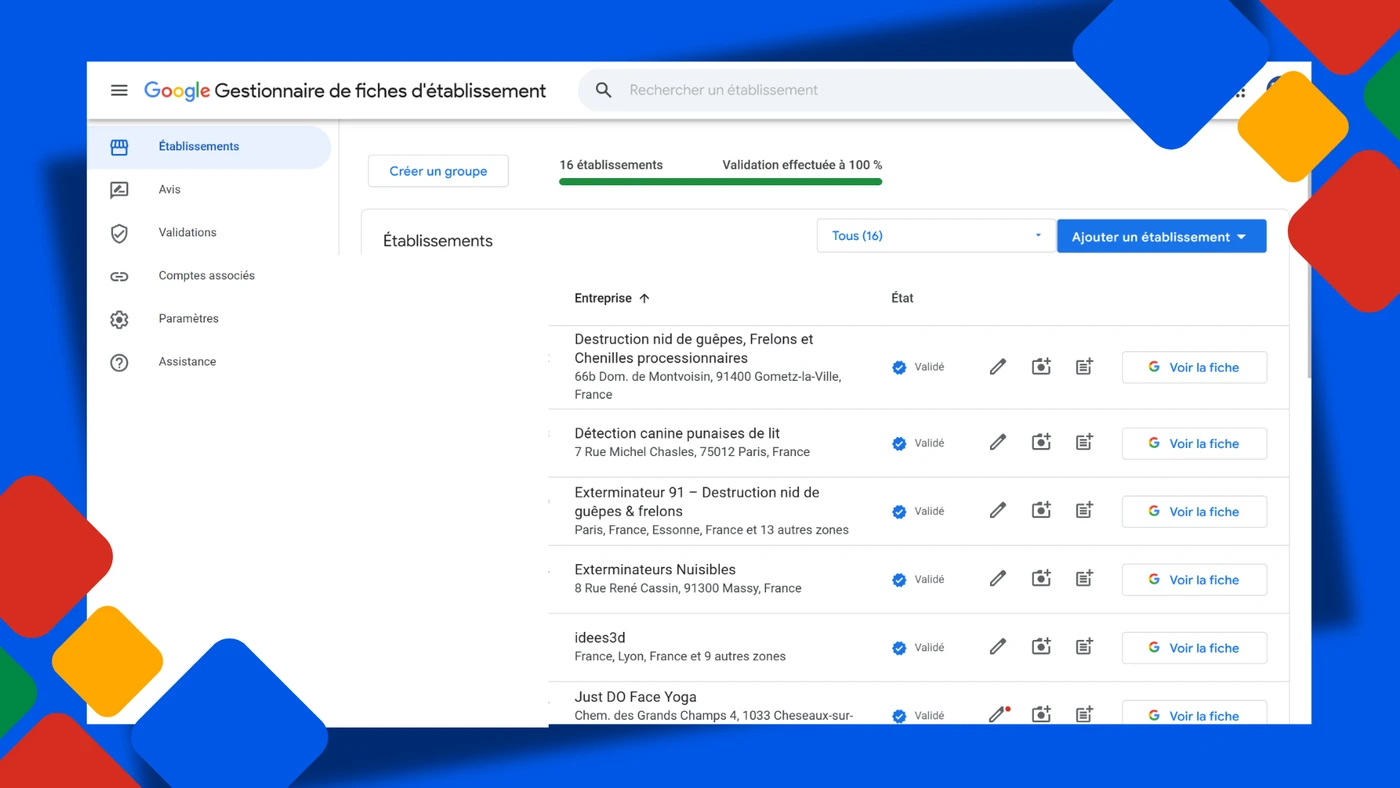Click État column header
The height and width of the screenshot is (788, 1400).
(902, 298)
